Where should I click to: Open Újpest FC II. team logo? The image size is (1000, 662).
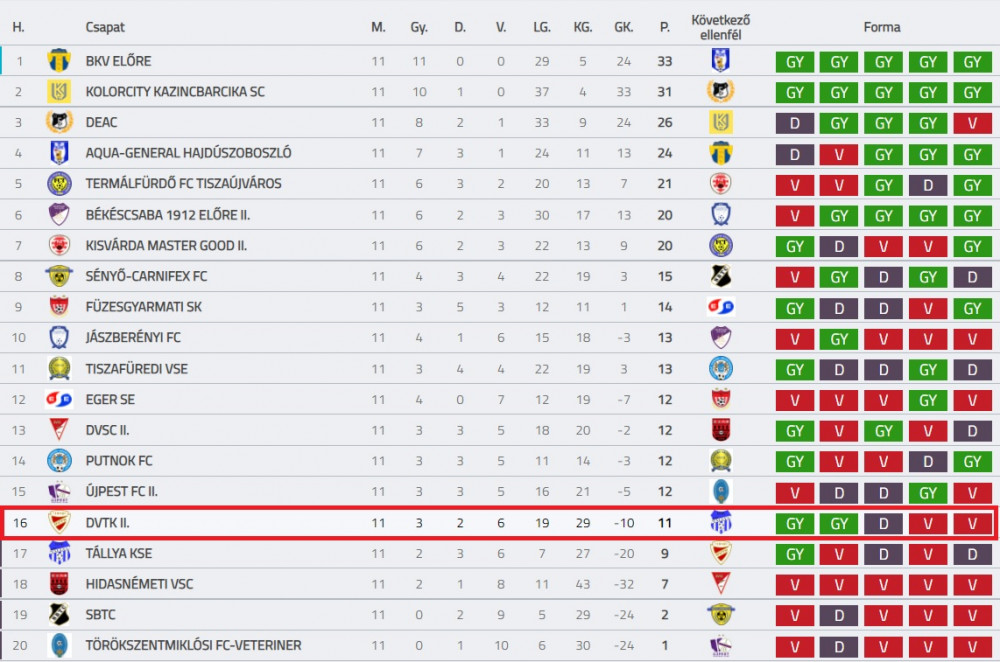[59, 491]
